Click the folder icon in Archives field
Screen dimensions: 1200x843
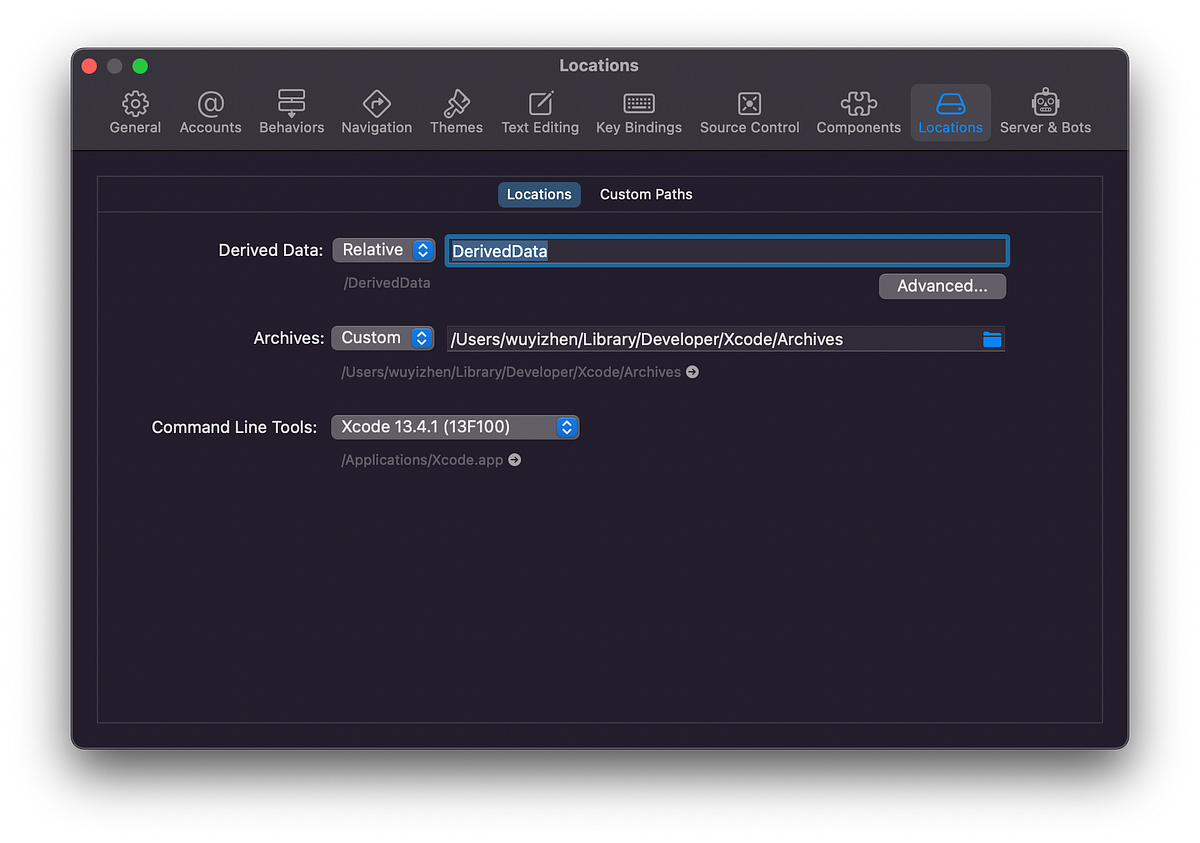pyautogui.click(x=992, y=339)
